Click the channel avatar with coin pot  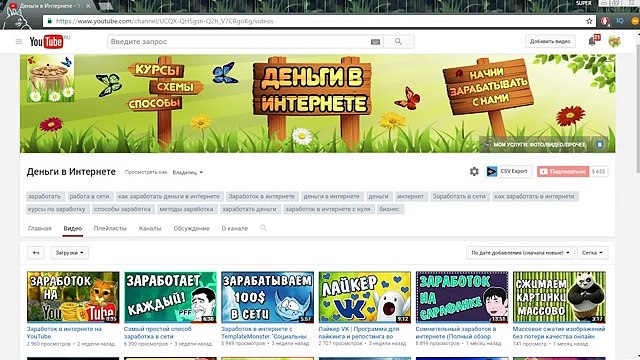click(51, 79)
